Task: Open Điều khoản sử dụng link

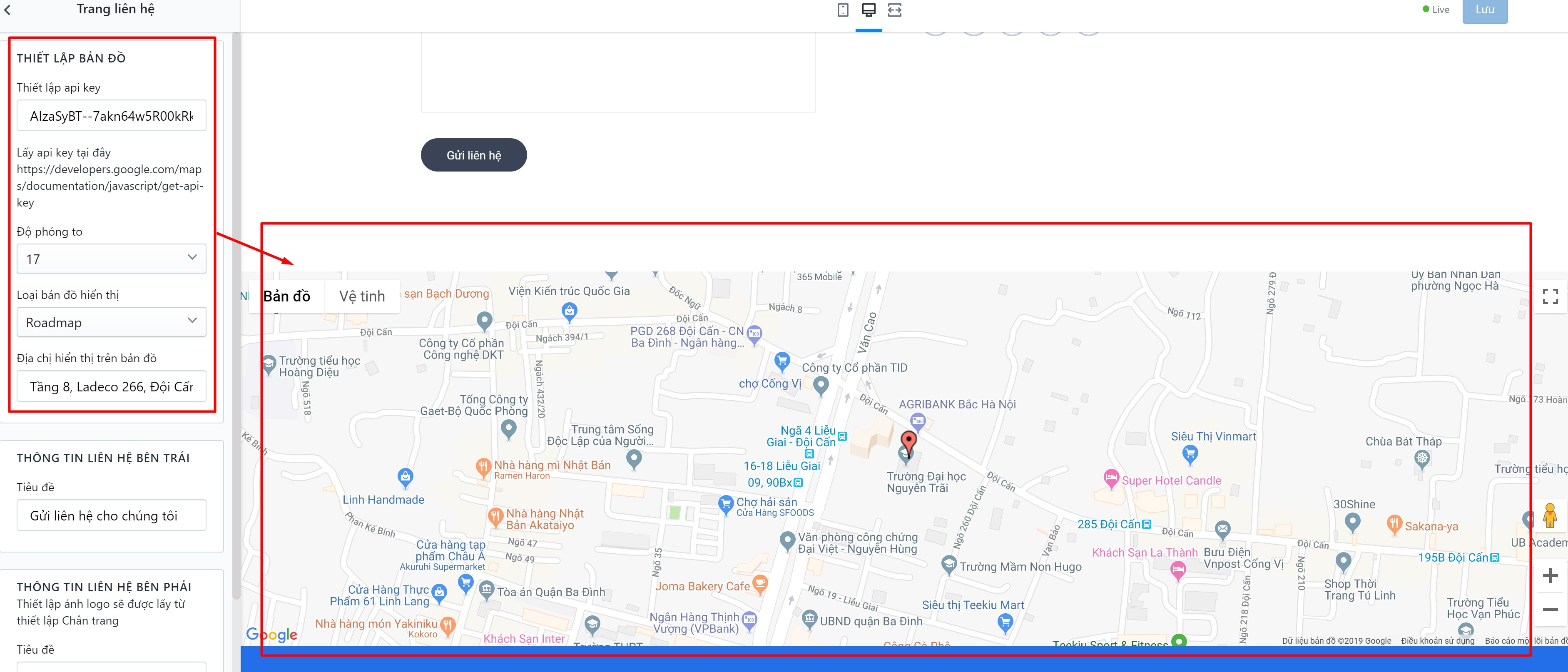Action: pyautogui.click(x=1438, y=640)
